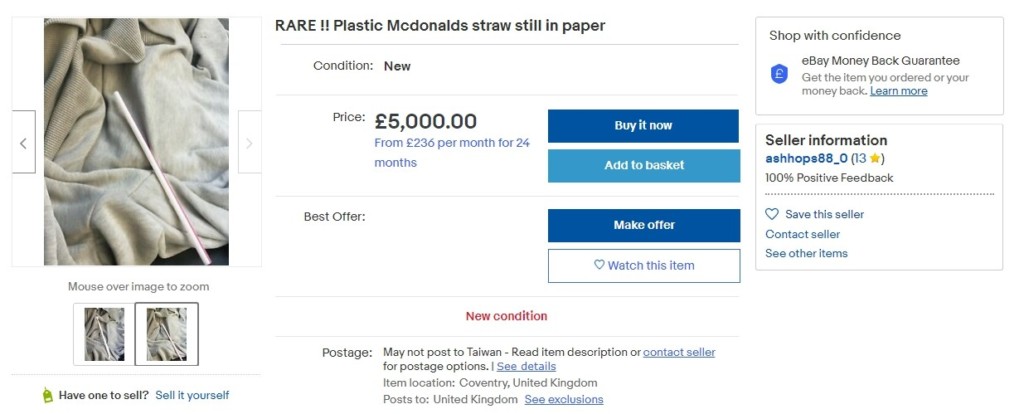Open seller profile ashhops88_0
1024x414 pixels.
pos(806,158)
